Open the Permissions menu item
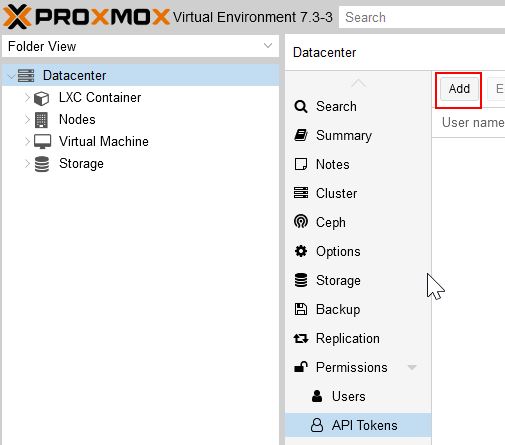 [x=358, y=367]
